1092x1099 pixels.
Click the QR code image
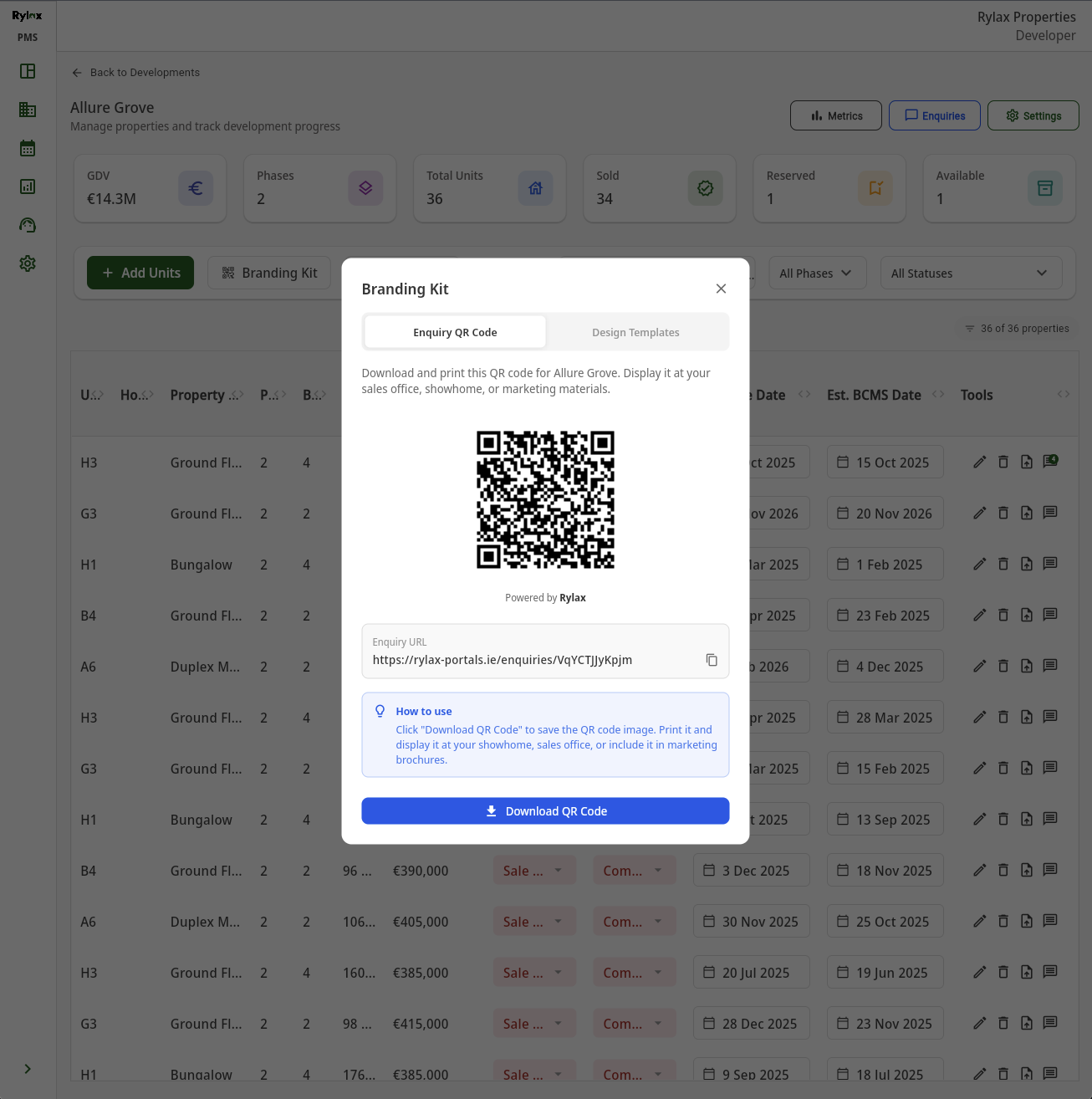pyautogui.click(x=545, y=500)
